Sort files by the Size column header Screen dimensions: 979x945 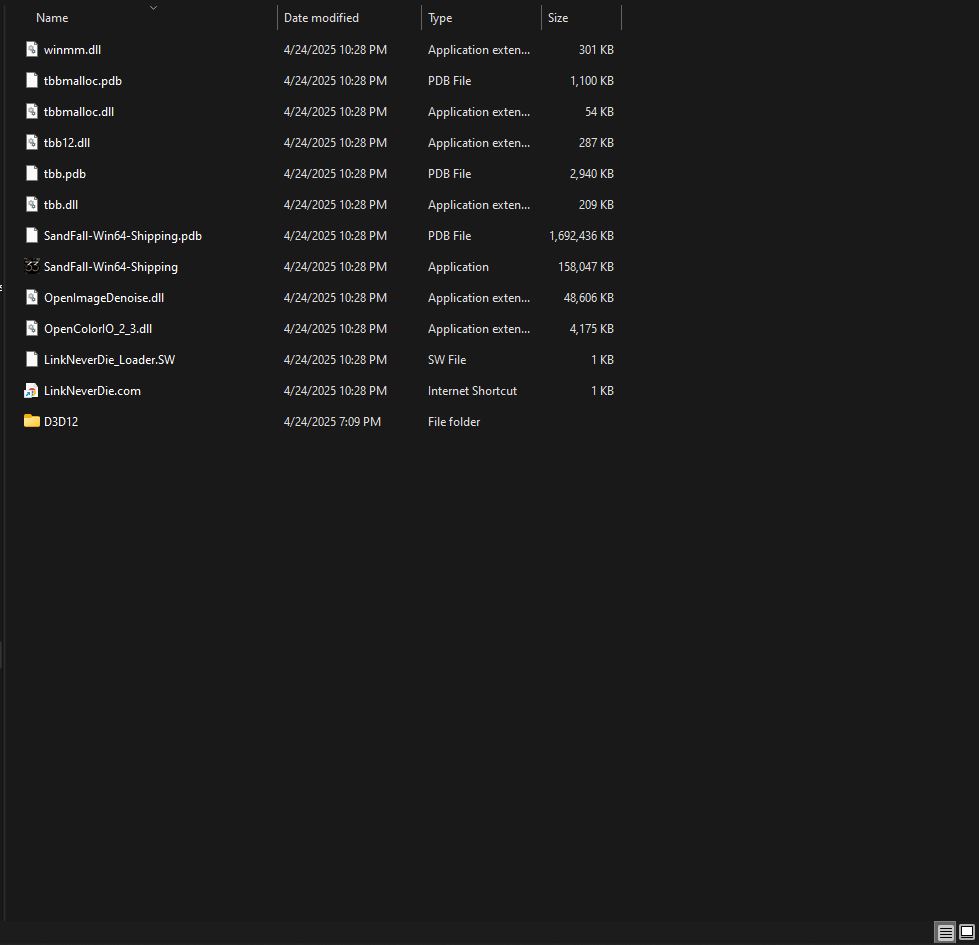557,17
